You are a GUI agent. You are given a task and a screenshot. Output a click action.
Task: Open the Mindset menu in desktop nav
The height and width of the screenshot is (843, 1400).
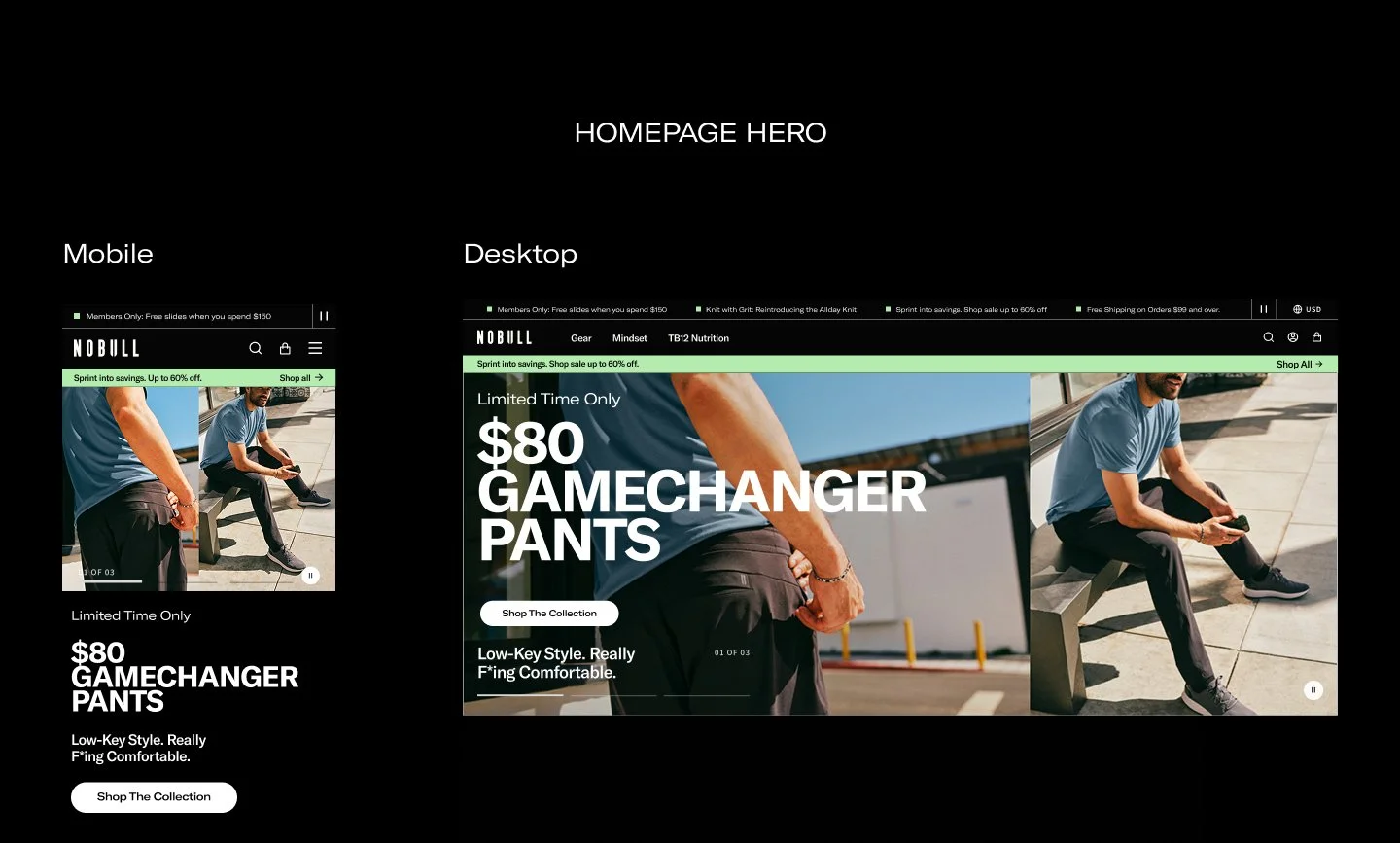[630, 338]
